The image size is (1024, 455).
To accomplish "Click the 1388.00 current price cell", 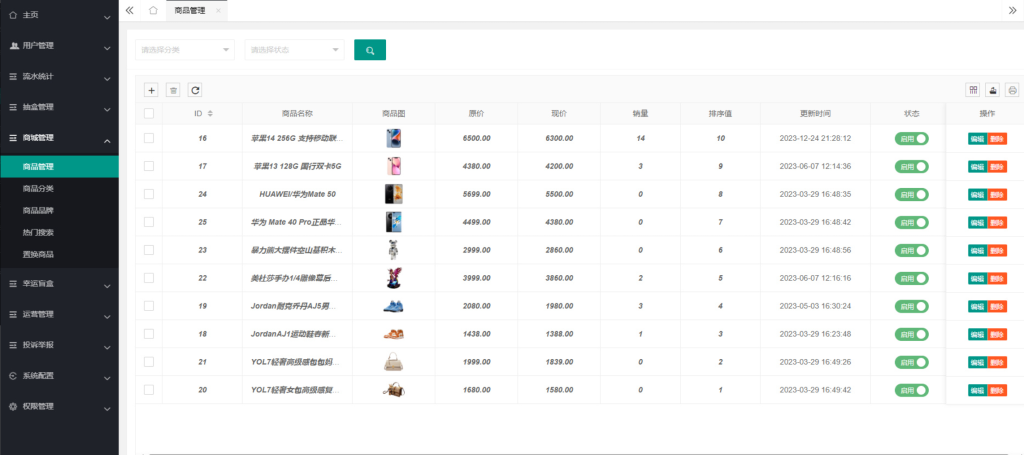I will click(x=559, y=334).
